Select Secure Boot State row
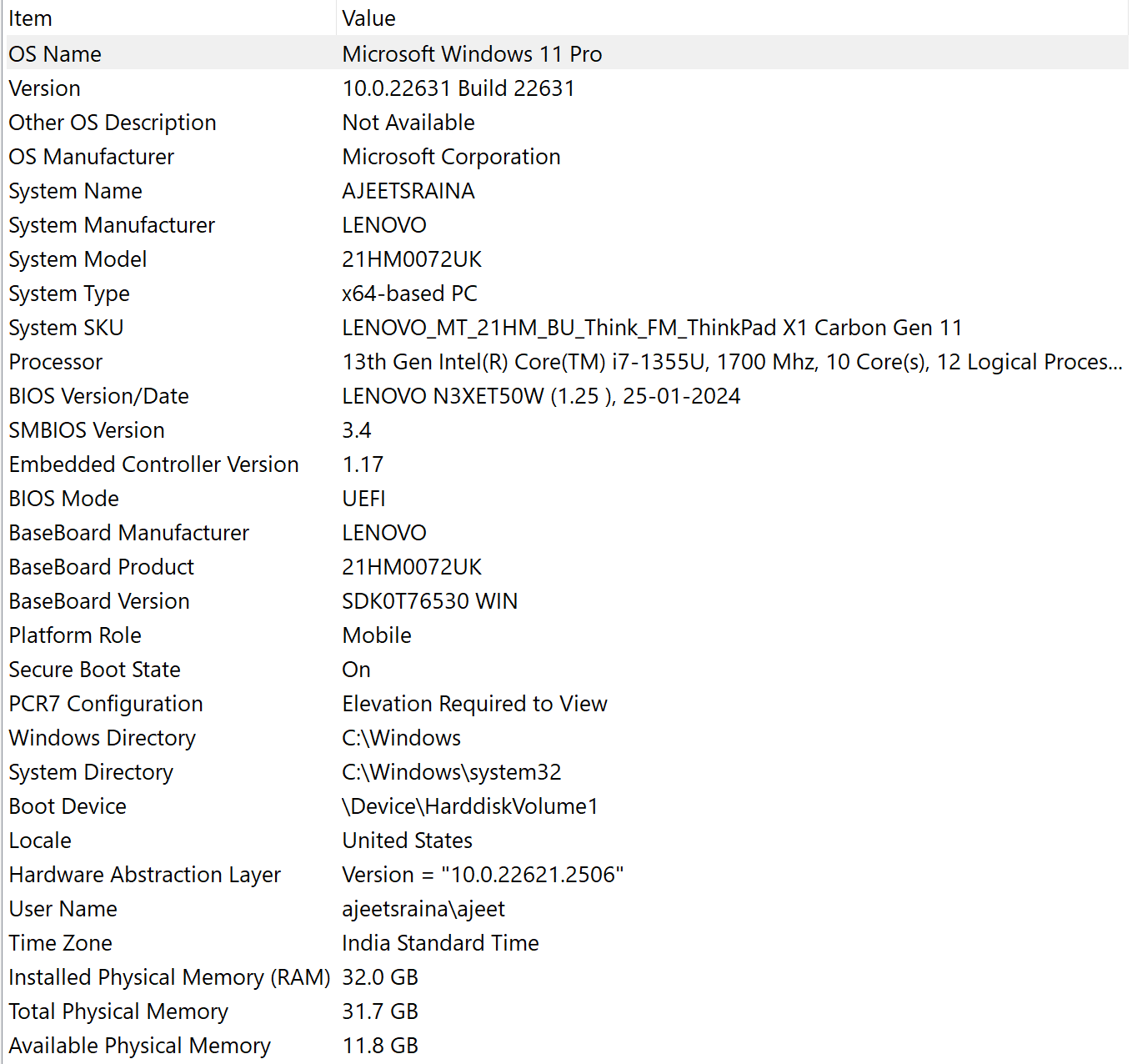The width and height of the screenshot is (1142, 1064). tap(568, 670)
